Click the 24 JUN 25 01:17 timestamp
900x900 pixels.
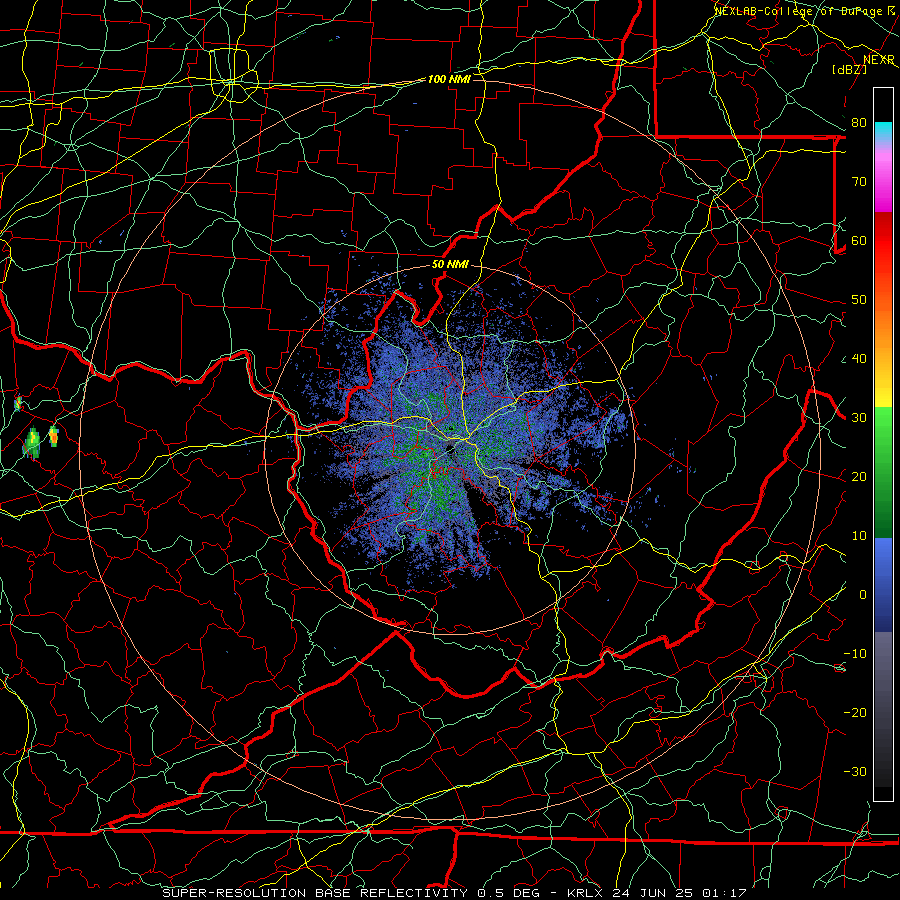pyautogui.click(x=679, y=893)
